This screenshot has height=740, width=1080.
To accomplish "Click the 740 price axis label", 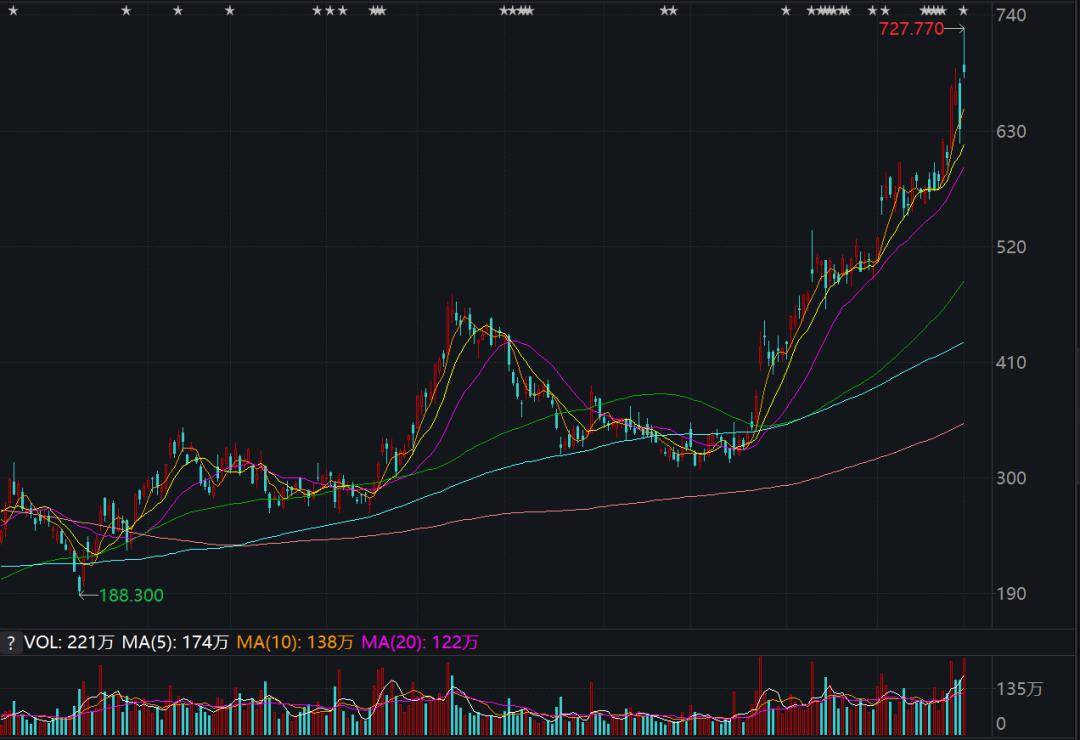I will (x=1010, y=15).
